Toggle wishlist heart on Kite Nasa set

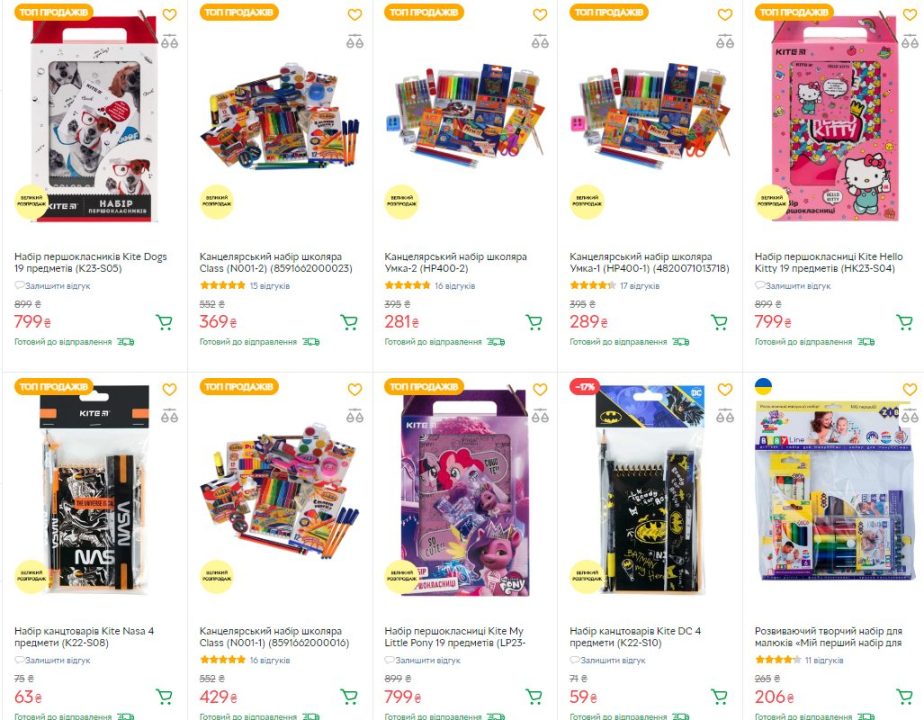click(x=170, y=389)
